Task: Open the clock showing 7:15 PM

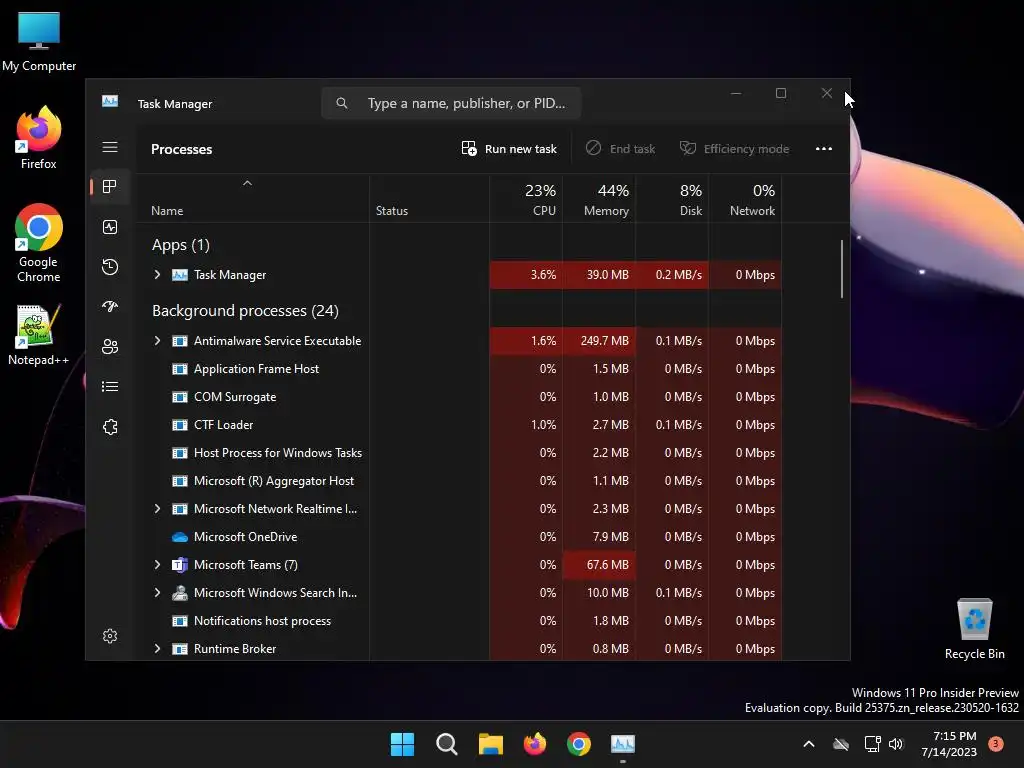Action: pyautogui.click(x=949, y=744)
